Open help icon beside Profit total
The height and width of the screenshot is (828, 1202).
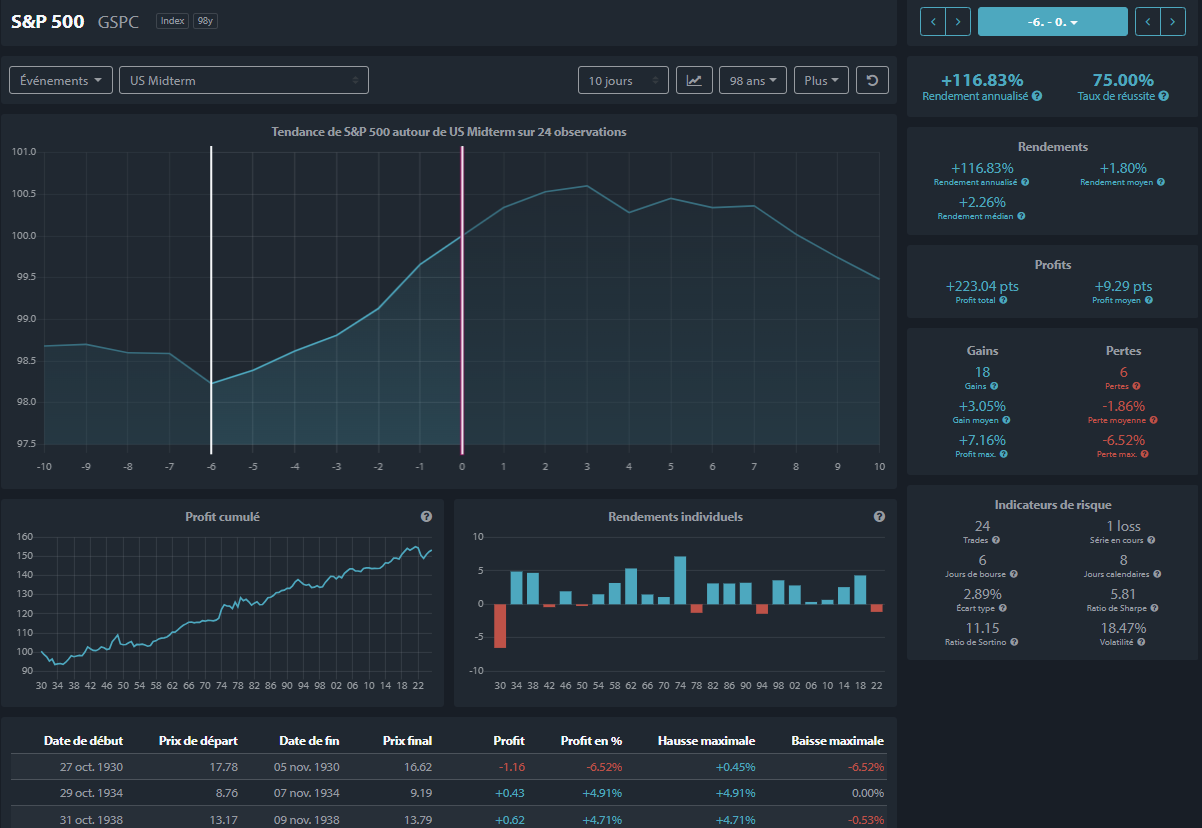pyautogui.click(x=1003, y=300)
